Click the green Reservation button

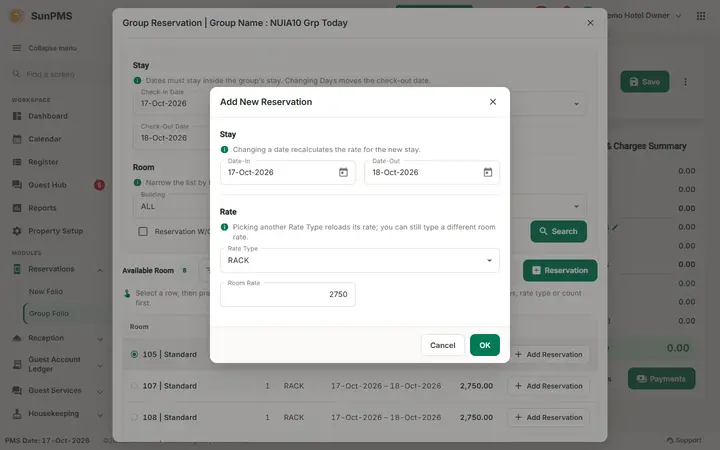coord(560,270)
